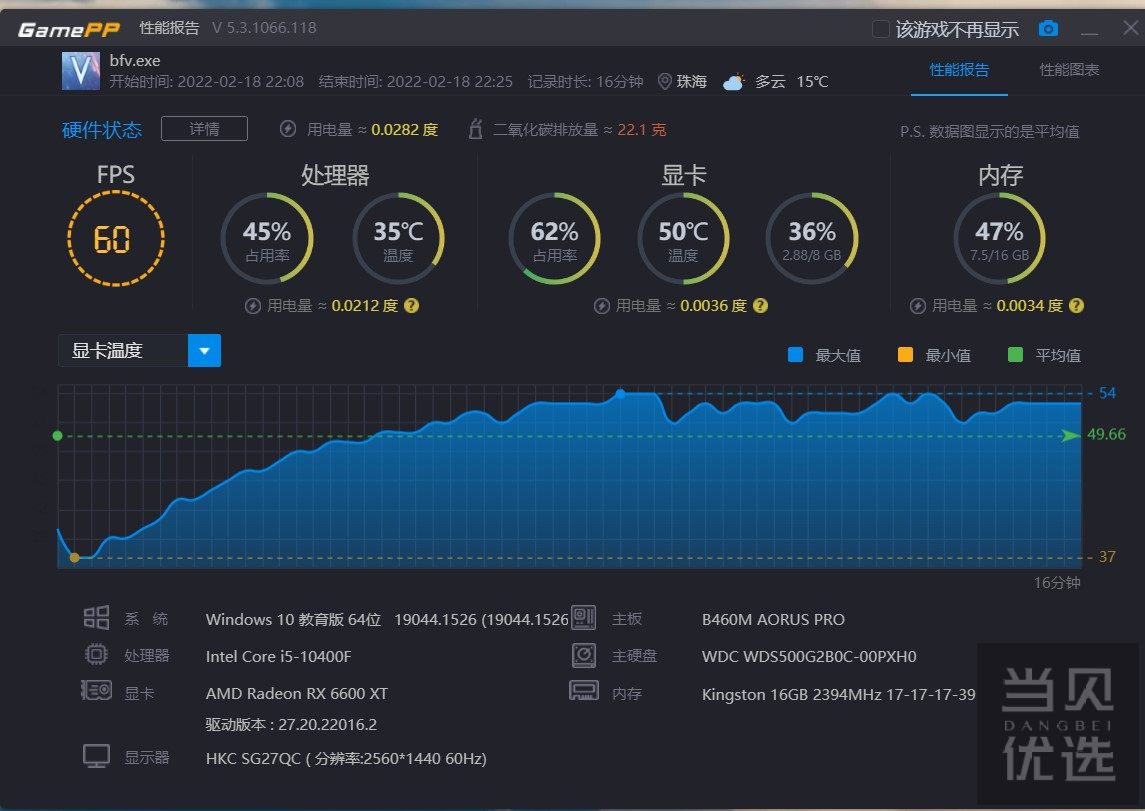Click the lightning icon under 内存 gauge

coord(918,306)
